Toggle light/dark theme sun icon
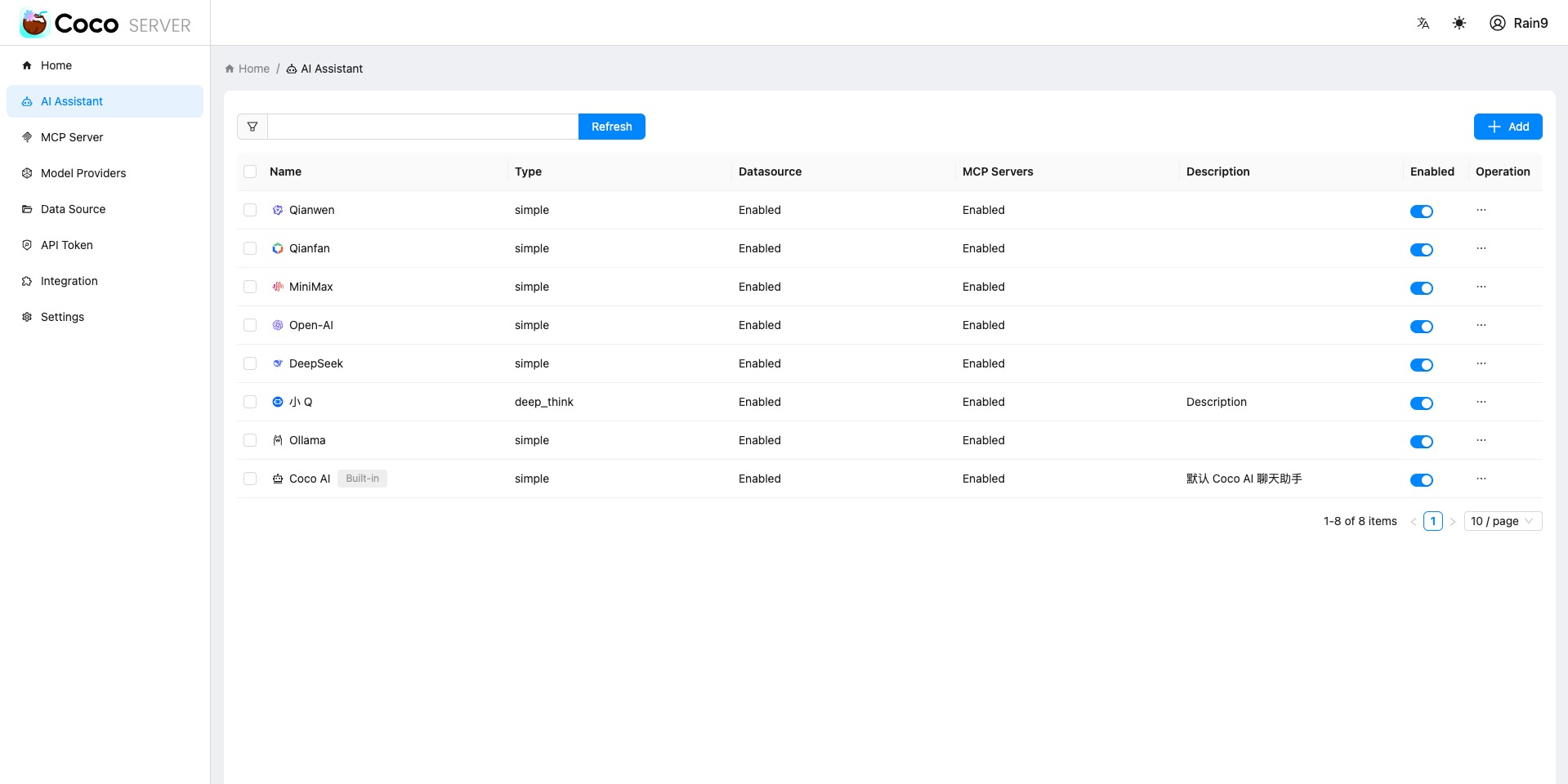This screenshot has width=1568, height=784. (x=1459, y=23)
